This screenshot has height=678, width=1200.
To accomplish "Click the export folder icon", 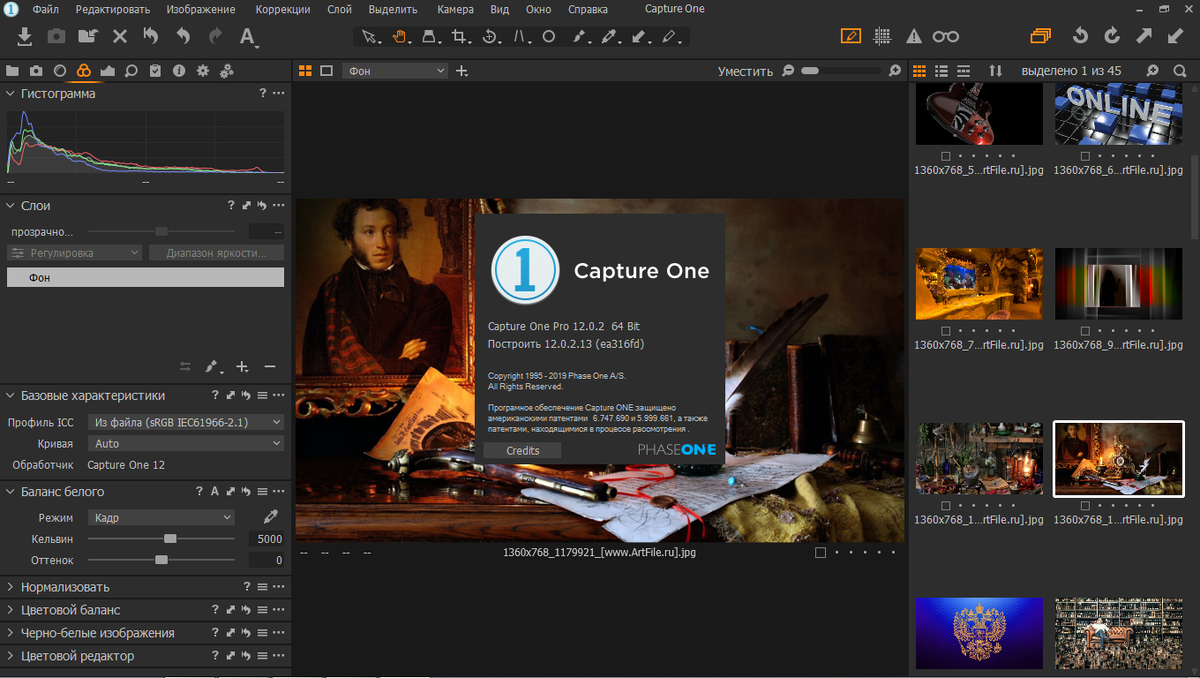I will click(88, 36).
